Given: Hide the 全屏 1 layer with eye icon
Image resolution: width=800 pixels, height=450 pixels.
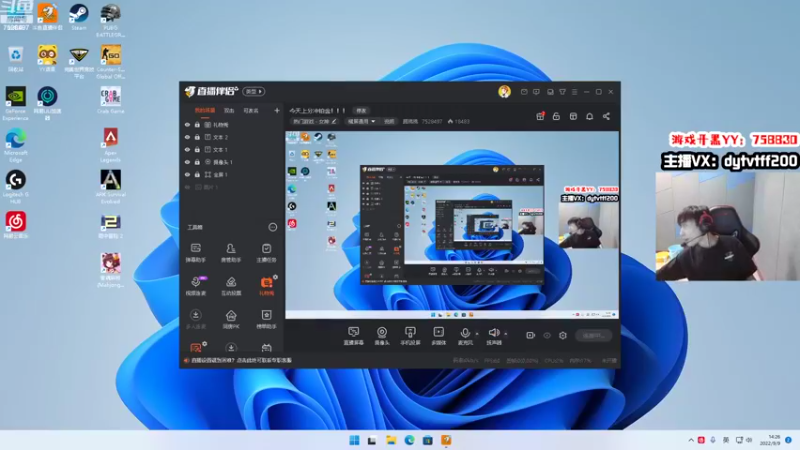Looking at the screenshot, I should click(187, 174).
